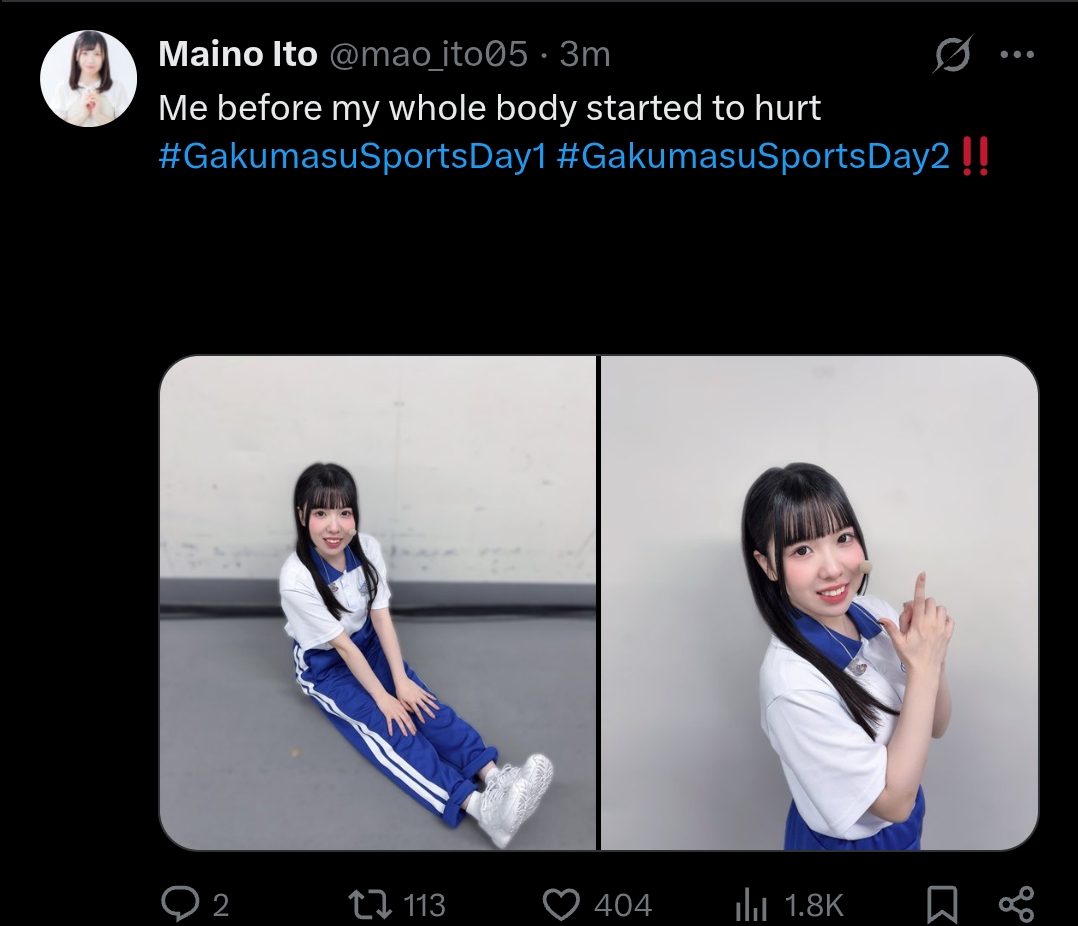Open Maino Ito's profile picture
The width and height of the screenshot is (1078, 926).
pyautogui.click(x=88, y=78)
